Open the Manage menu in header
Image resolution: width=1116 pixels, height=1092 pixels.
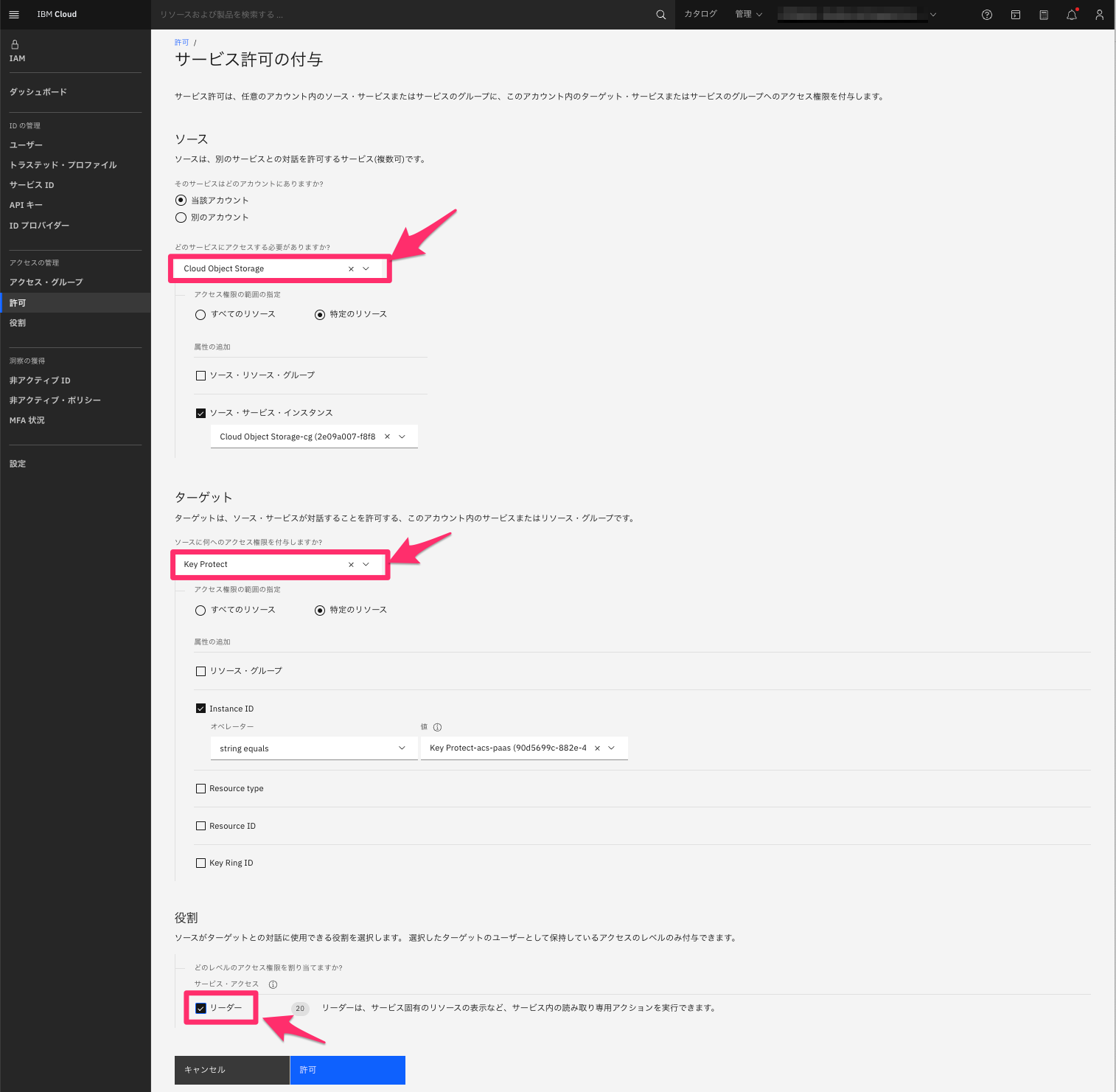pos(748,14)
